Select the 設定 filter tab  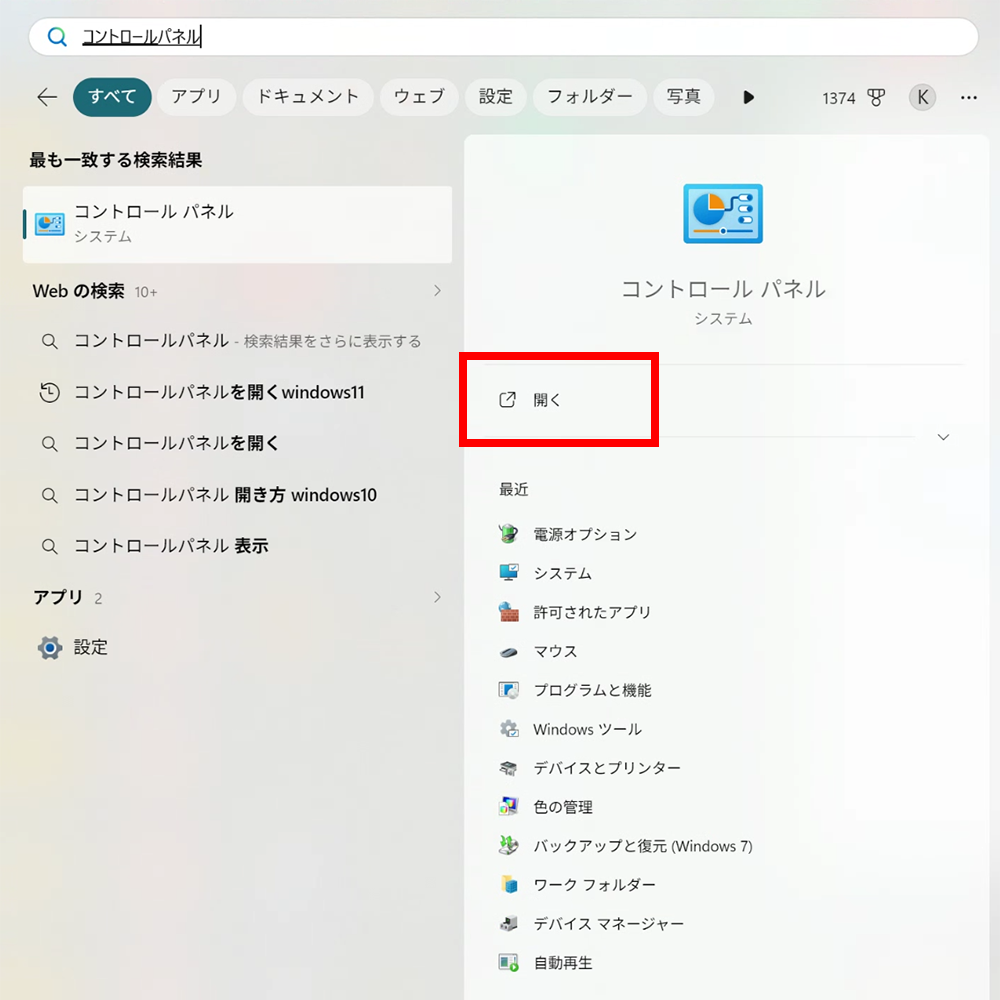(x=496, y=97)
